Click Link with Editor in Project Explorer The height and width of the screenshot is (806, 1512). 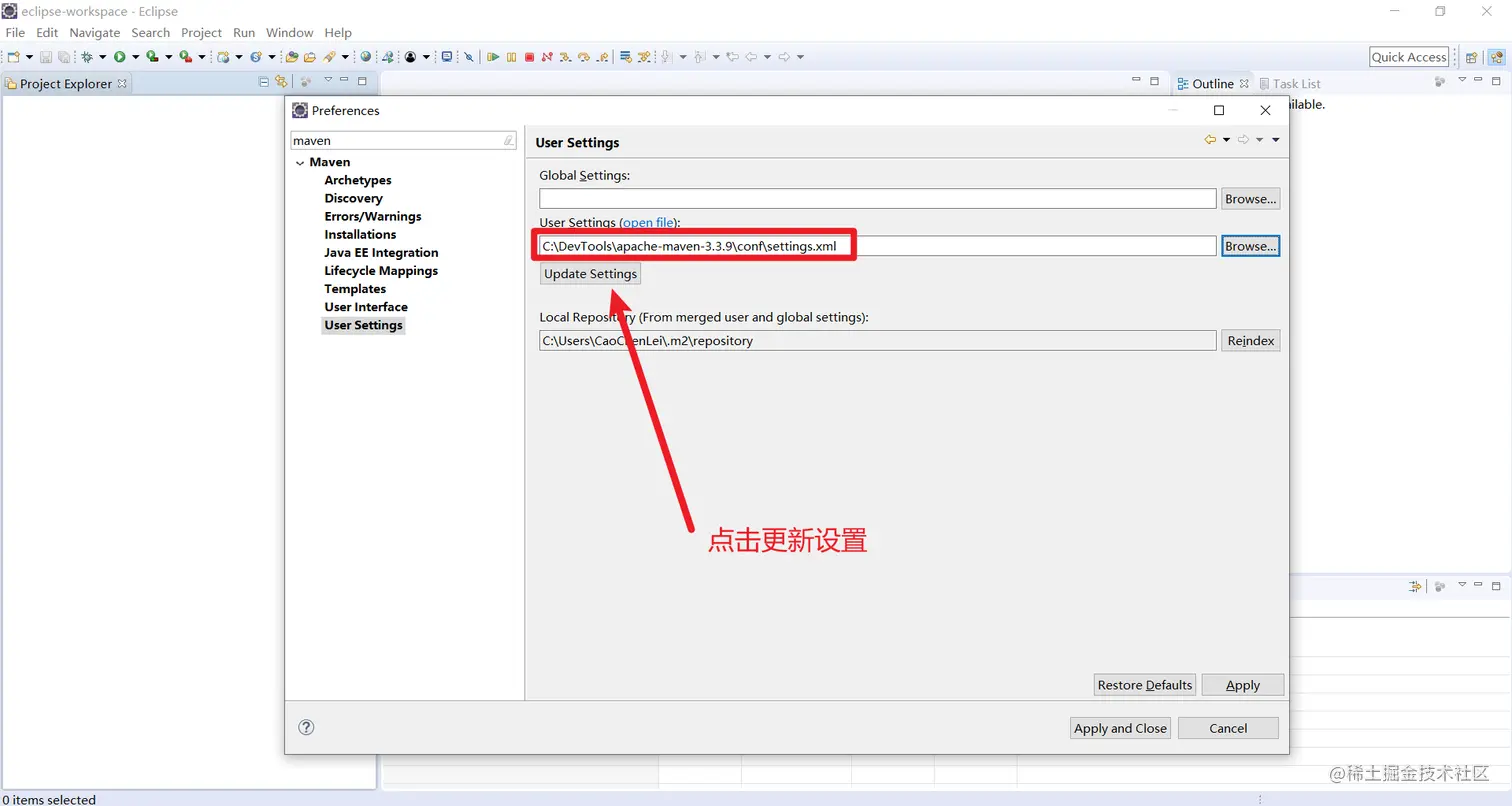tap(281, 81)
